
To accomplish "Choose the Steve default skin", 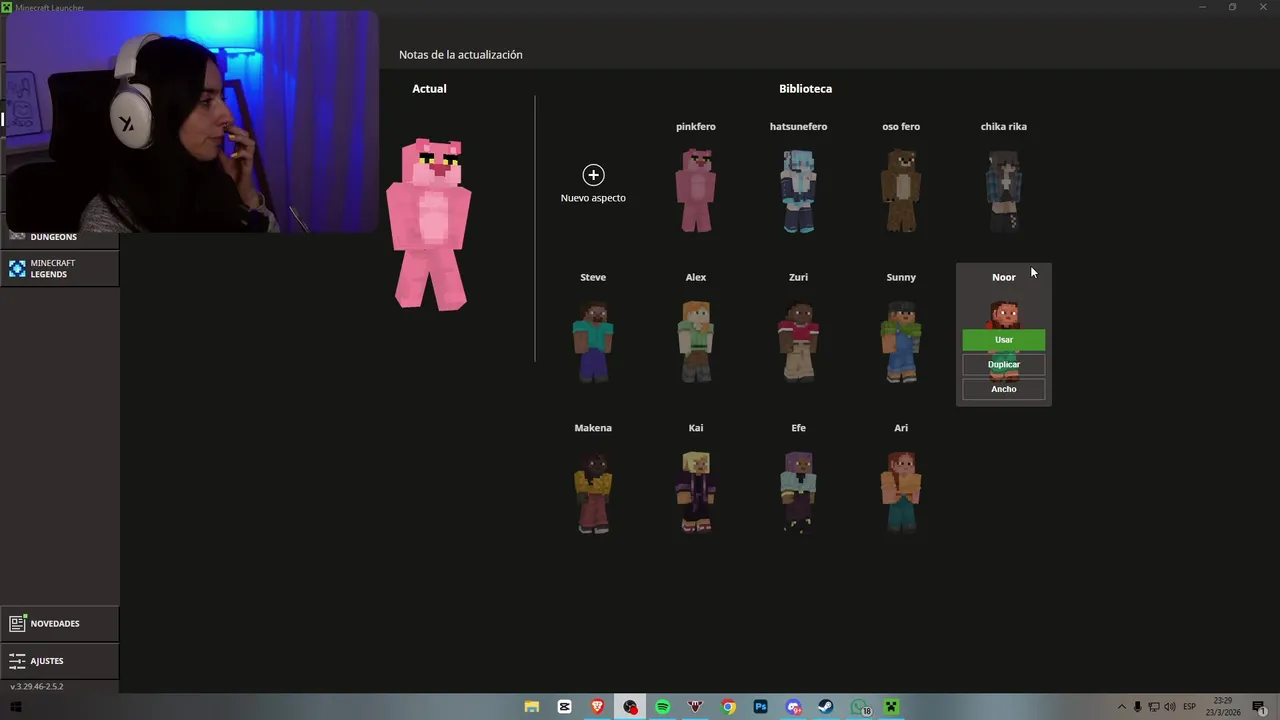I will click(x=593, y=341).
